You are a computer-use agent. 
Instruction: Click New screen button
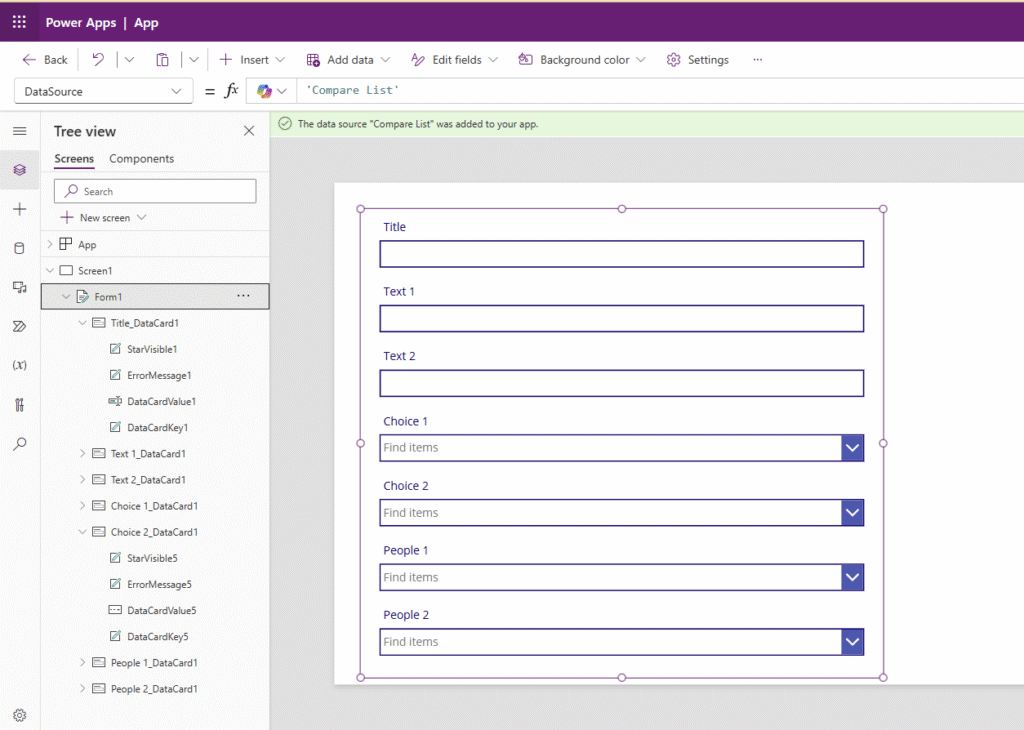coord(103,217)
